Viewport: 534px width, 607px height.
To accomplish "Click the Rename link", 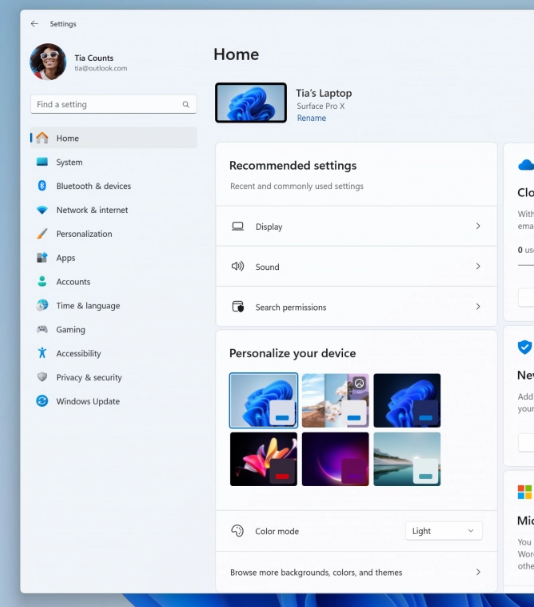I will point(311,118).
